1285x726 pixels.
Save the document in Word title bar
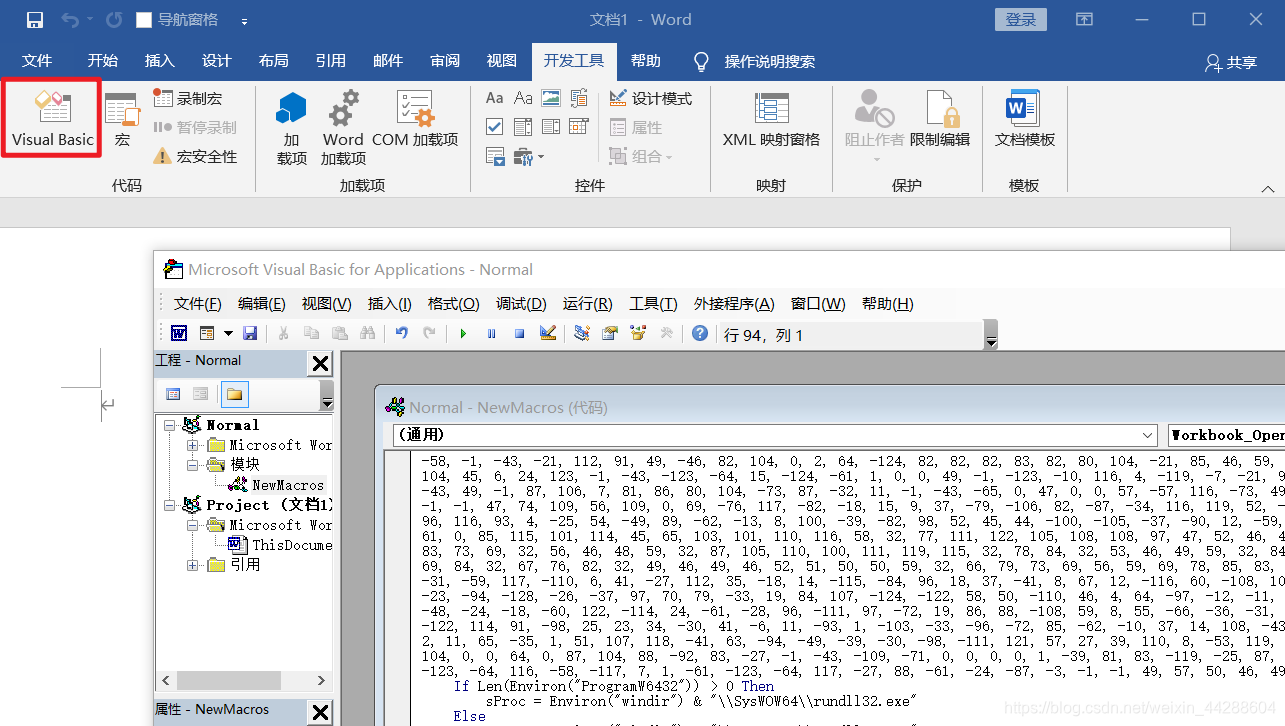coord(35,20)
